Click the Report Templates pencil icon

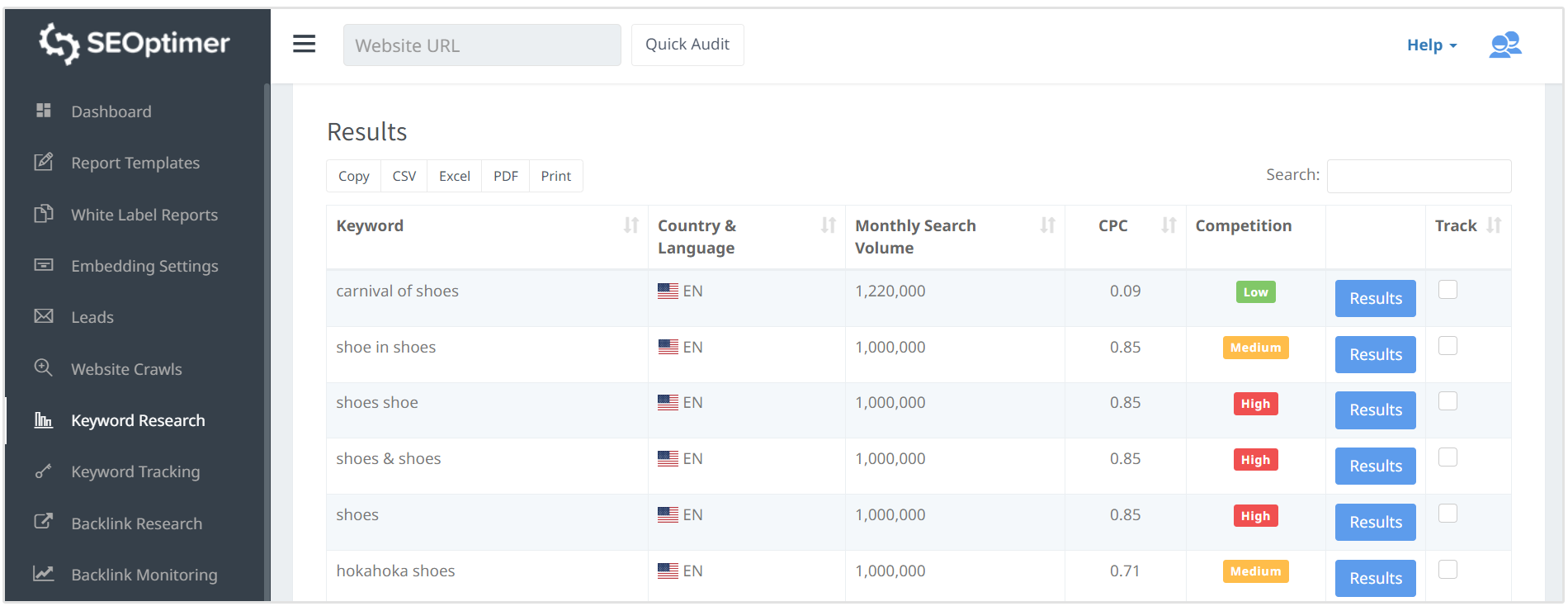coord(44,162)
